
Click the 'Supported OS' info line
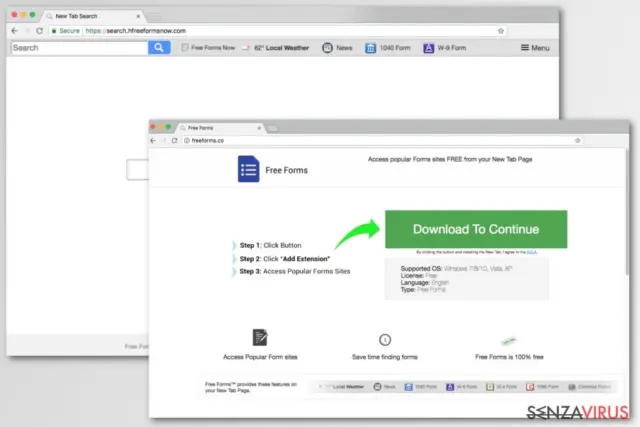(x=456, y=269)
